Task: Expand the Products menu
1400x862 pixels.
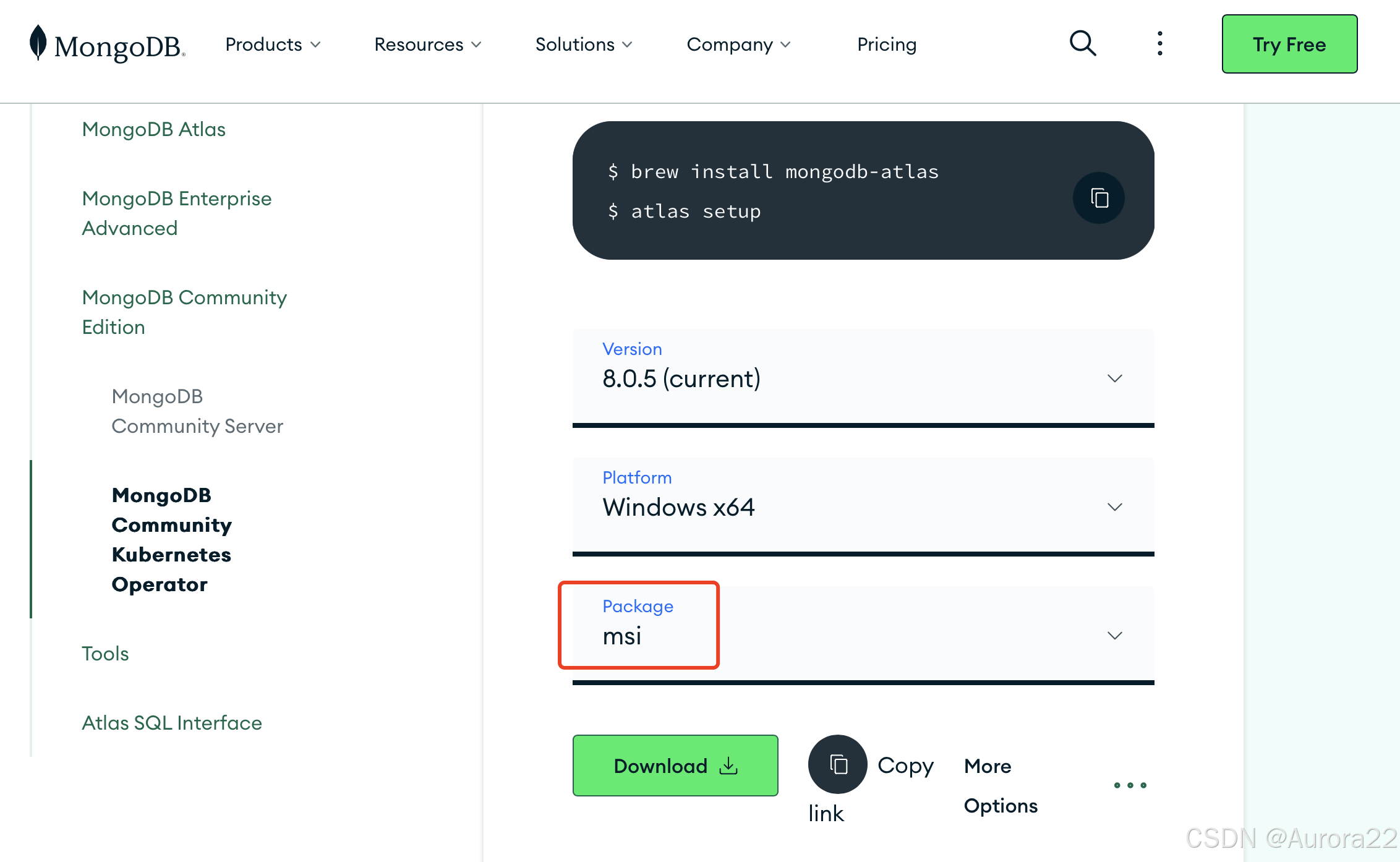Action: pyautogui.click(x=273, y=45)
